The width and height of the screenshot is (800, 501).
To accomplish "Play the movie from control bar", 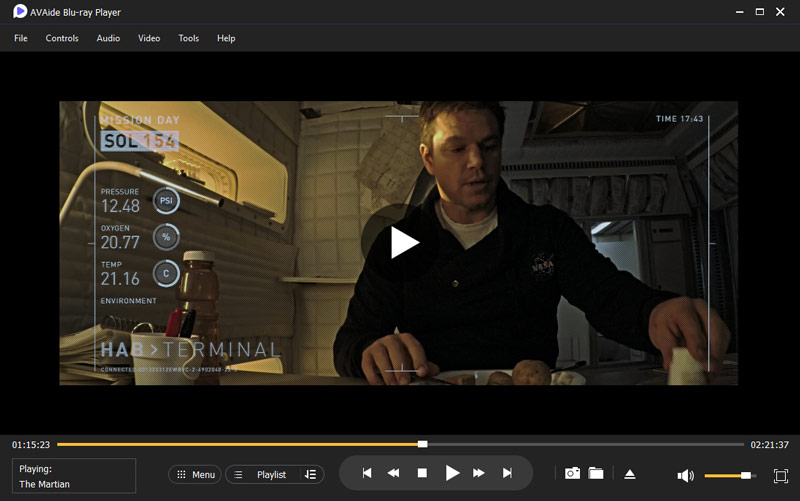I will click(x=452, y=473).
